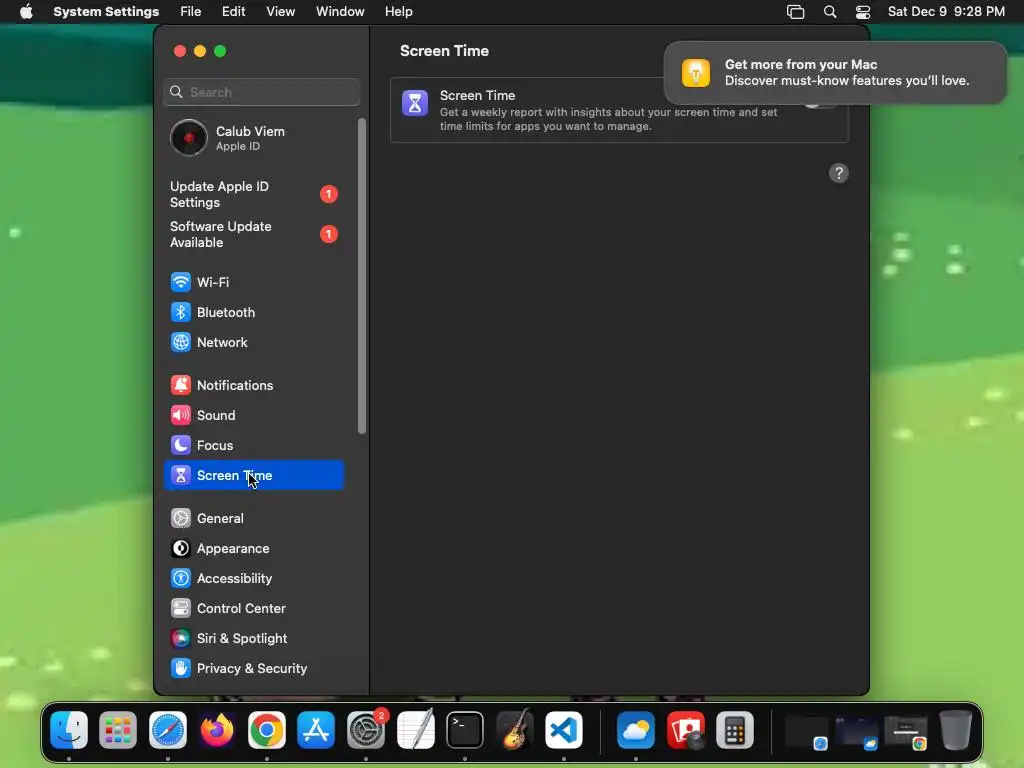The height and width of the screenshot is (768, 1024).
Task: Open the Trash in the Dock
Action: pyautogui.click(x=955, y=730)
